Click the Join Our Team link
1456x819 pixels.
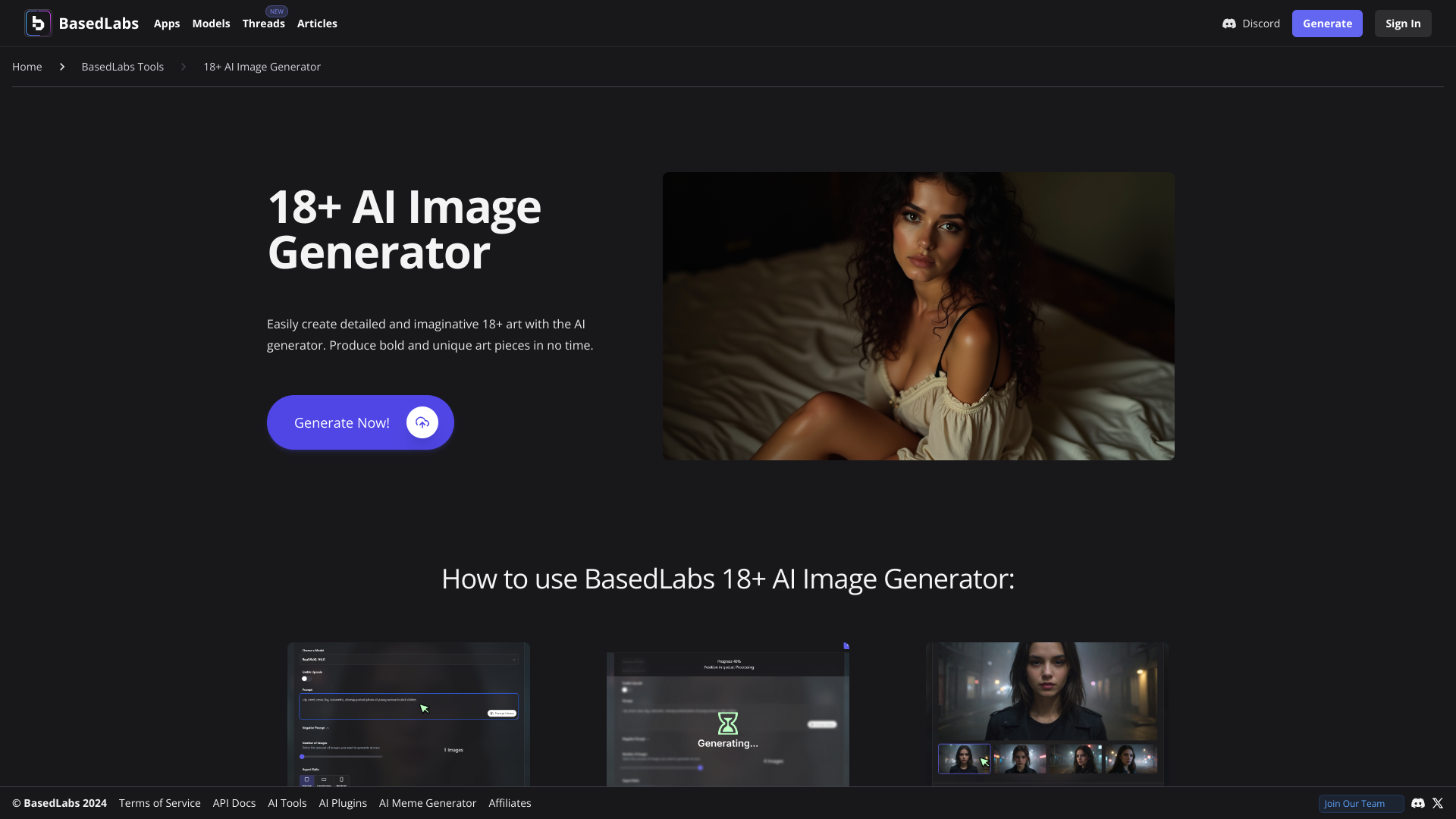pos(1355,803)
